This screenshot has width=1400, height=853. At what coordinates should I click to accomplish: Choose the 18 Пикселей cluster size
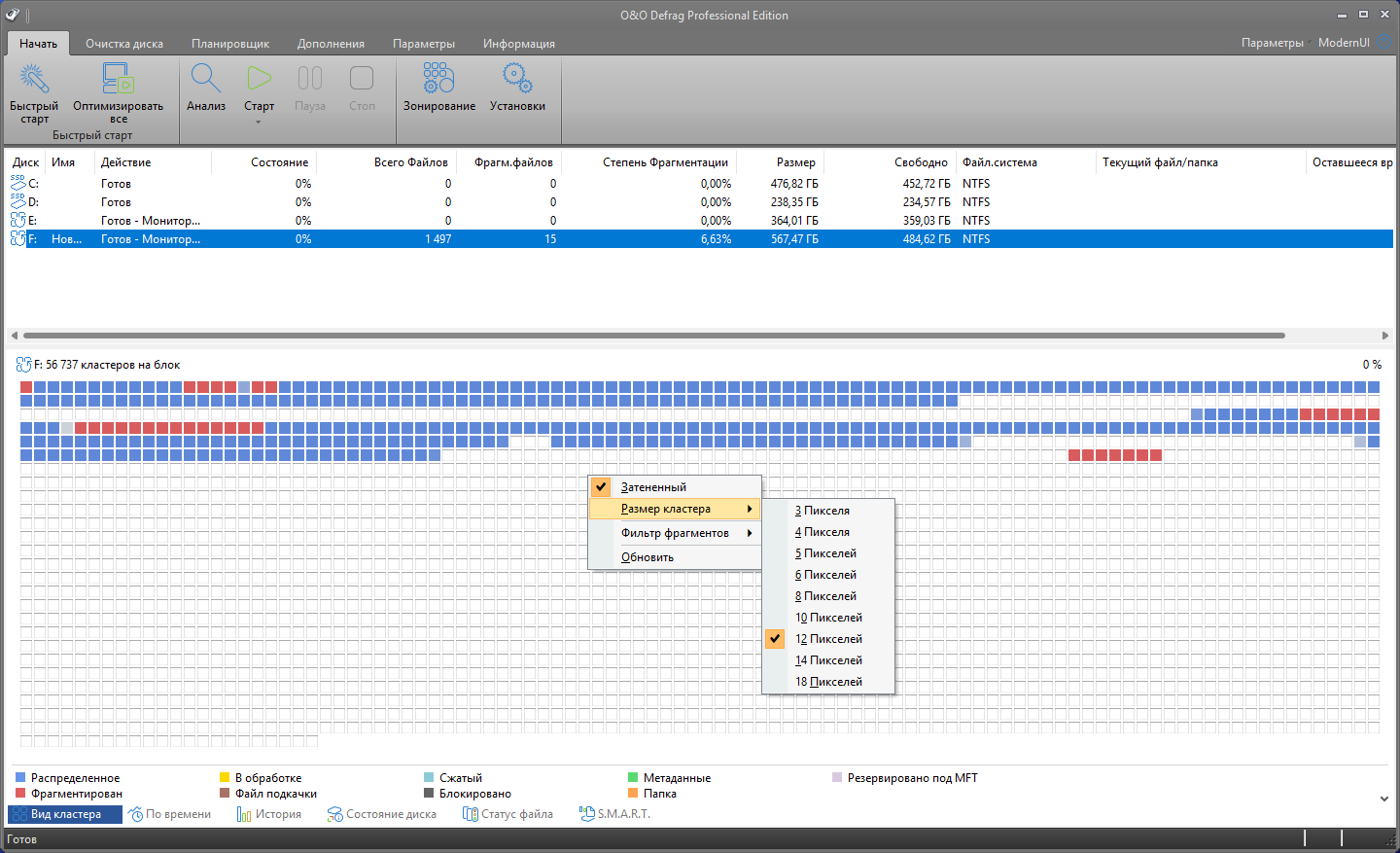point(828,682)
